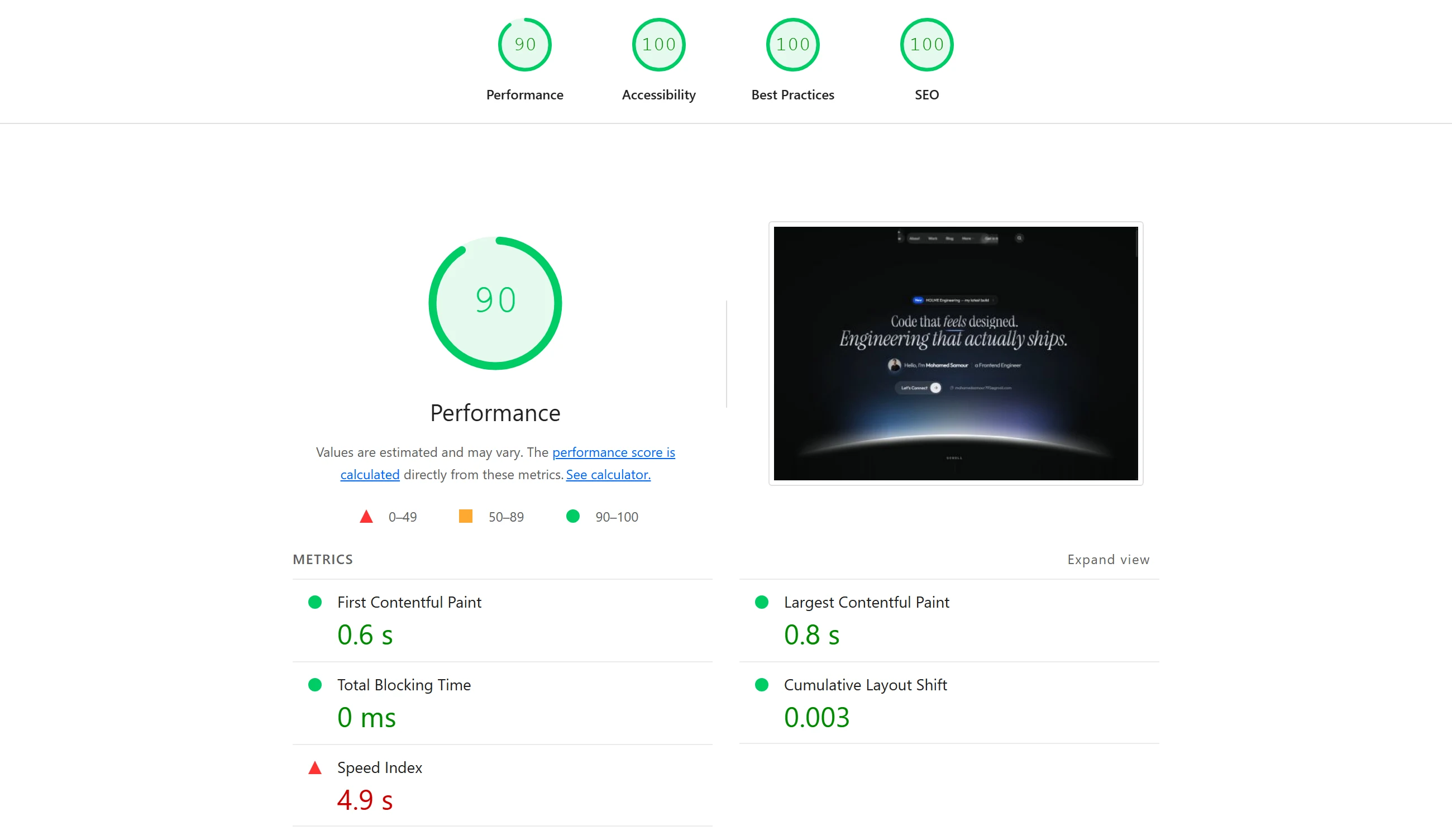Click the Performance score gauge at top

524,44
